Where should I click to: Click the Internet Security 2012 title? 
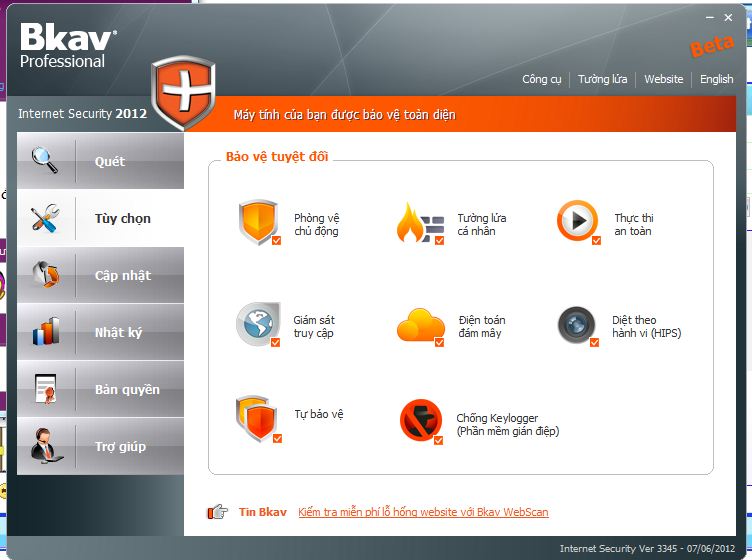click(x=82, y=113)
